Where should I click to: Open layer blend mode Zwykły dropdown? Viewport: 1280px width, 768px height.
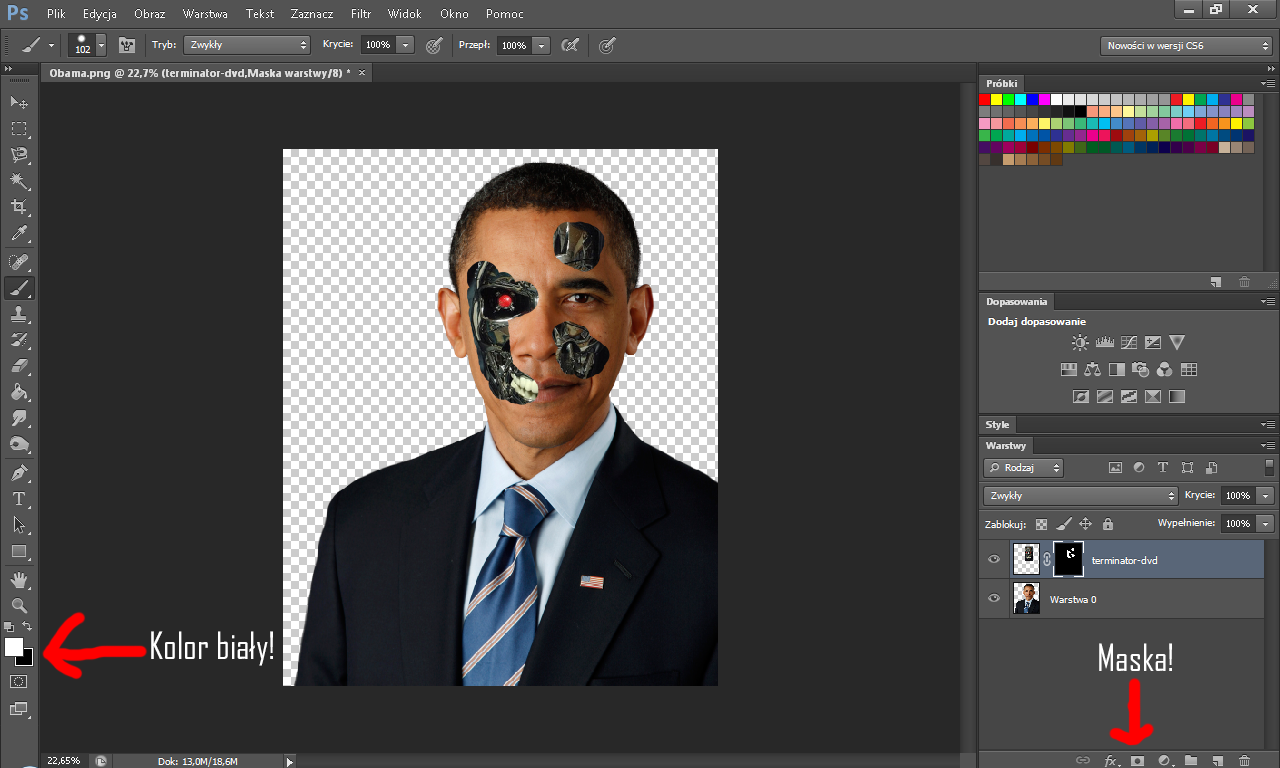click(x=1081, y=495)
